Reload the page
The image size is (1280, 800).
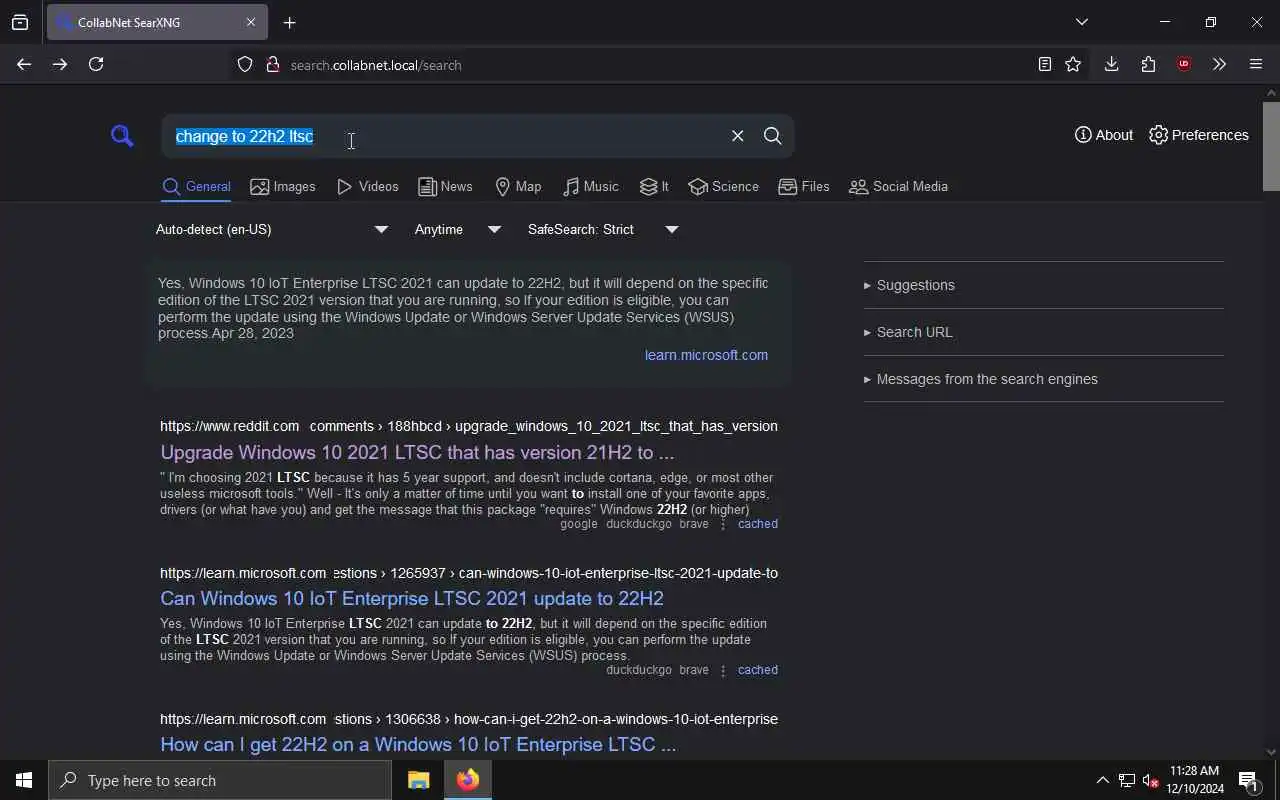click(x=96, y=64)
